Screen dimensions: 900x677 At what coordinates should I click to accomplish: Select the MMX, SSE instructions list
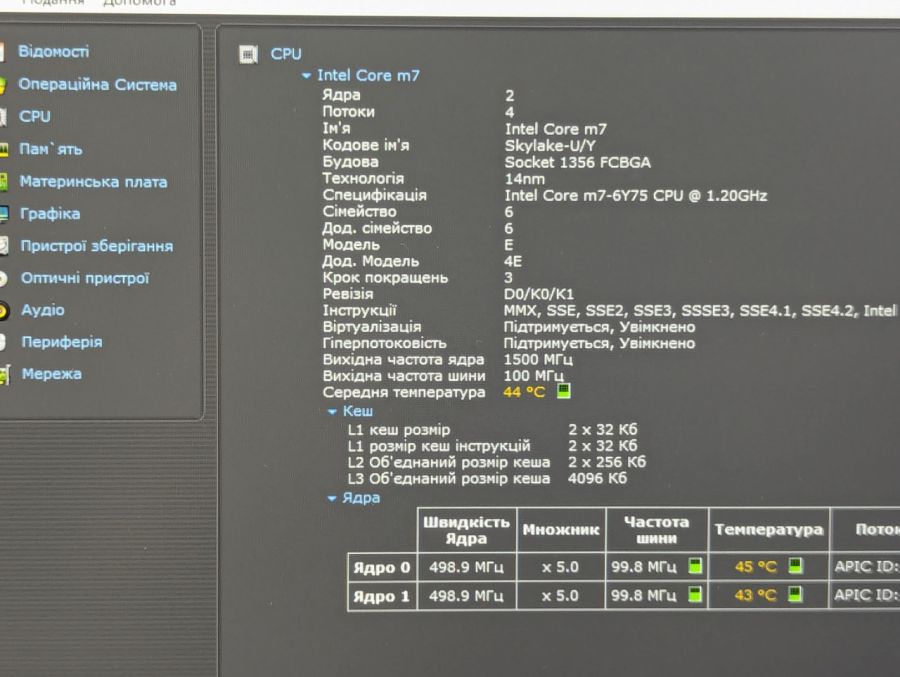tap(700, 311)
